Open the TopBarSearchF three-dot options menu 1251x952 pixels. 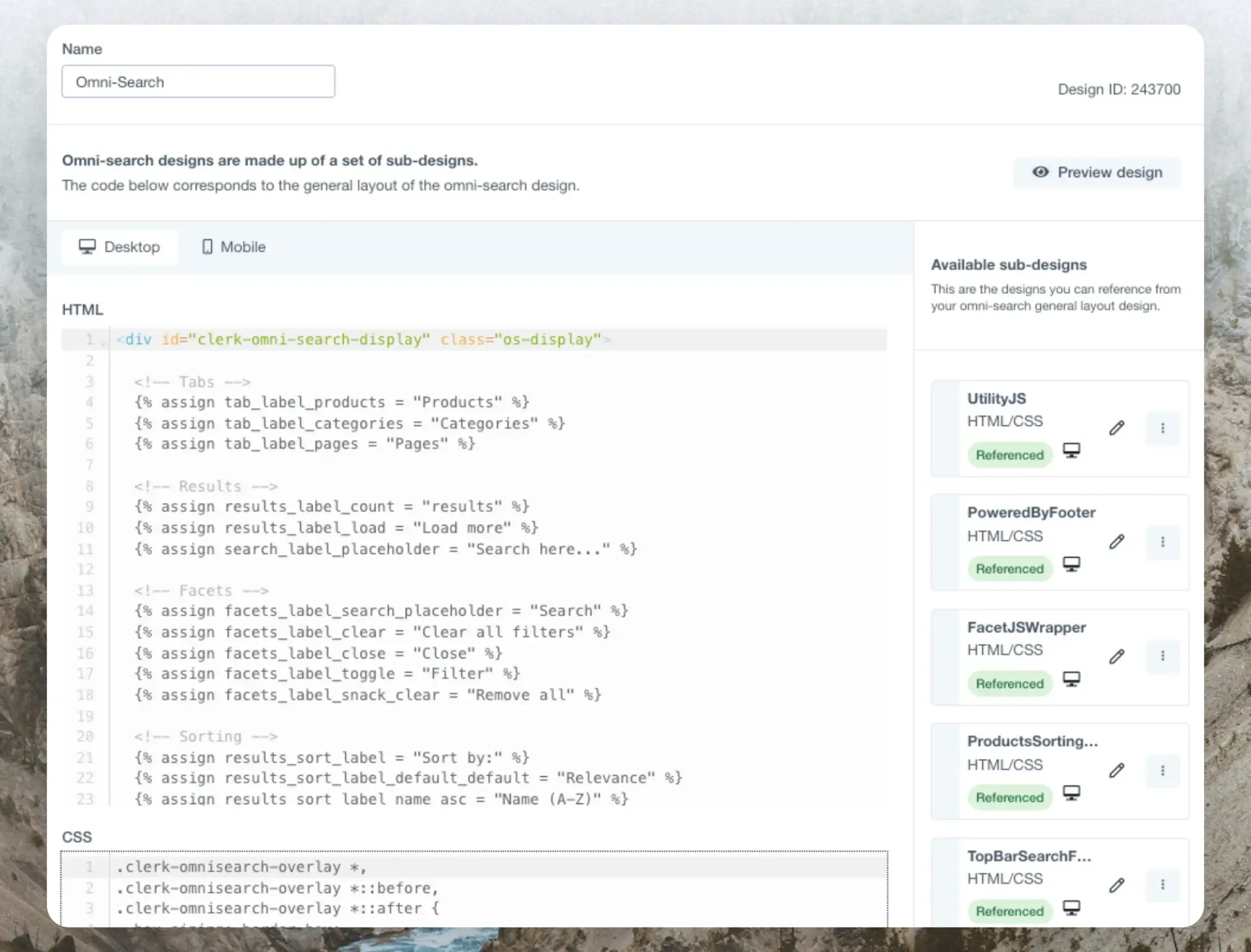[x=1163, y=885]
